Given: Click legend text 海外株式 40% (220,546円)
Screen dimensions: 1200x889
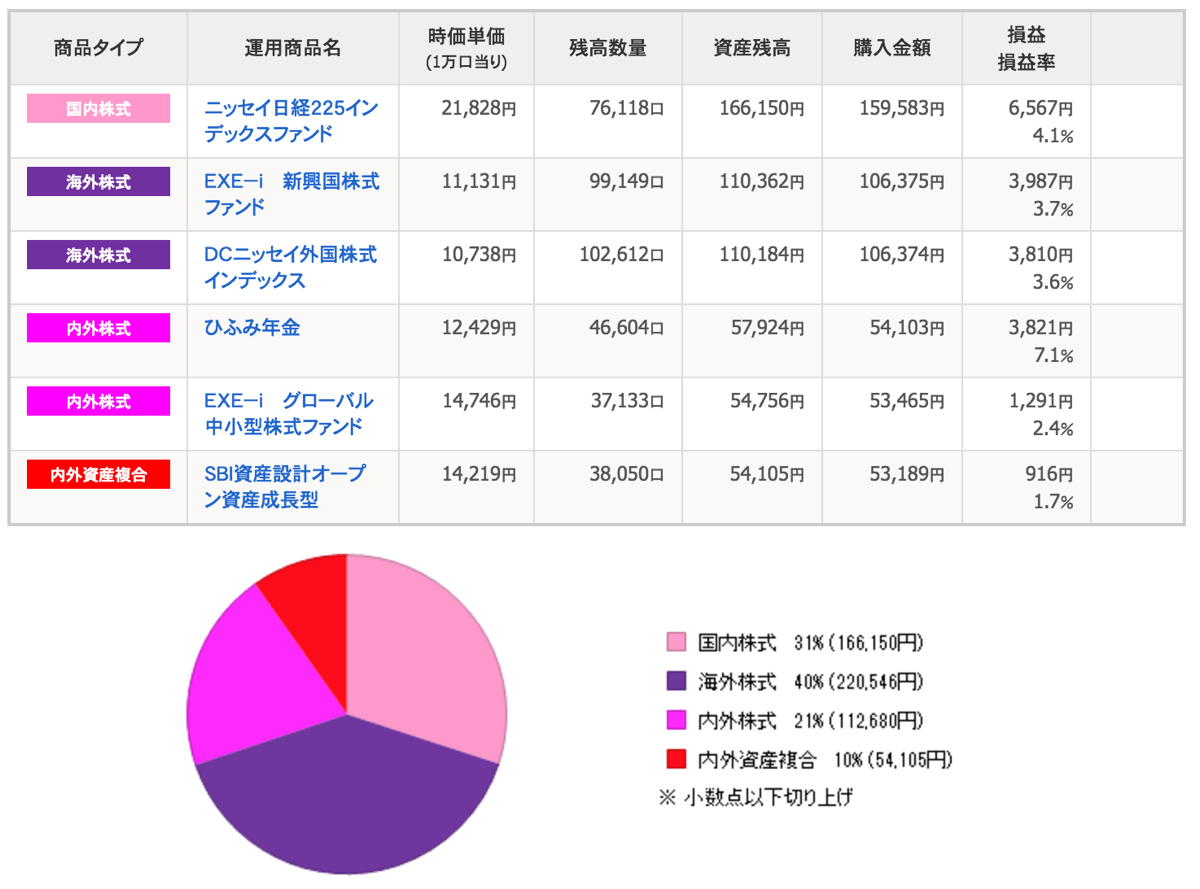Looking at the screenshot, I should click(810, 682).
